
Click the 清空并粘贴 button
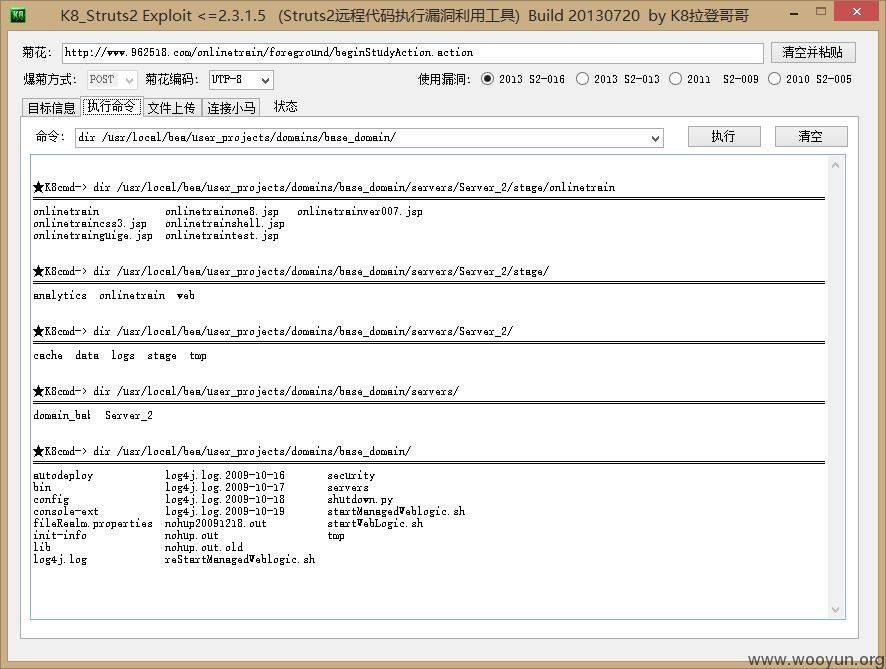pos(813,53)
